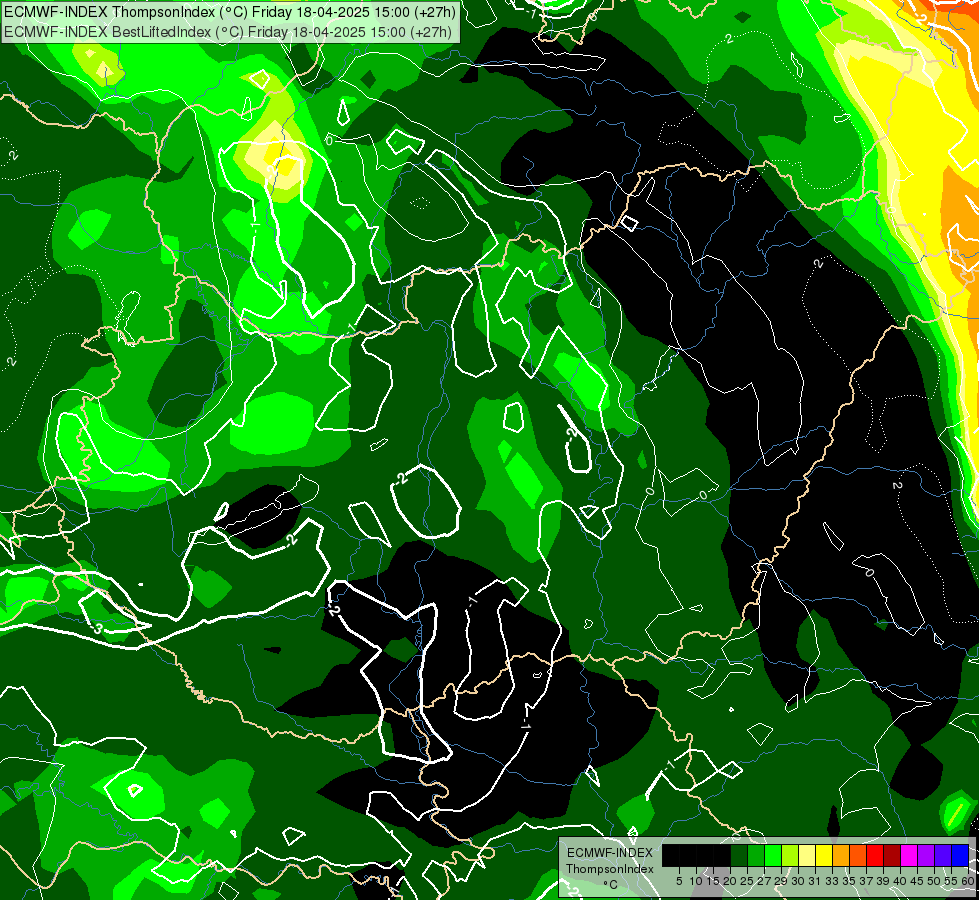
Task: Pick the orange 33–35 legend swatch
Action: point(841,856)
